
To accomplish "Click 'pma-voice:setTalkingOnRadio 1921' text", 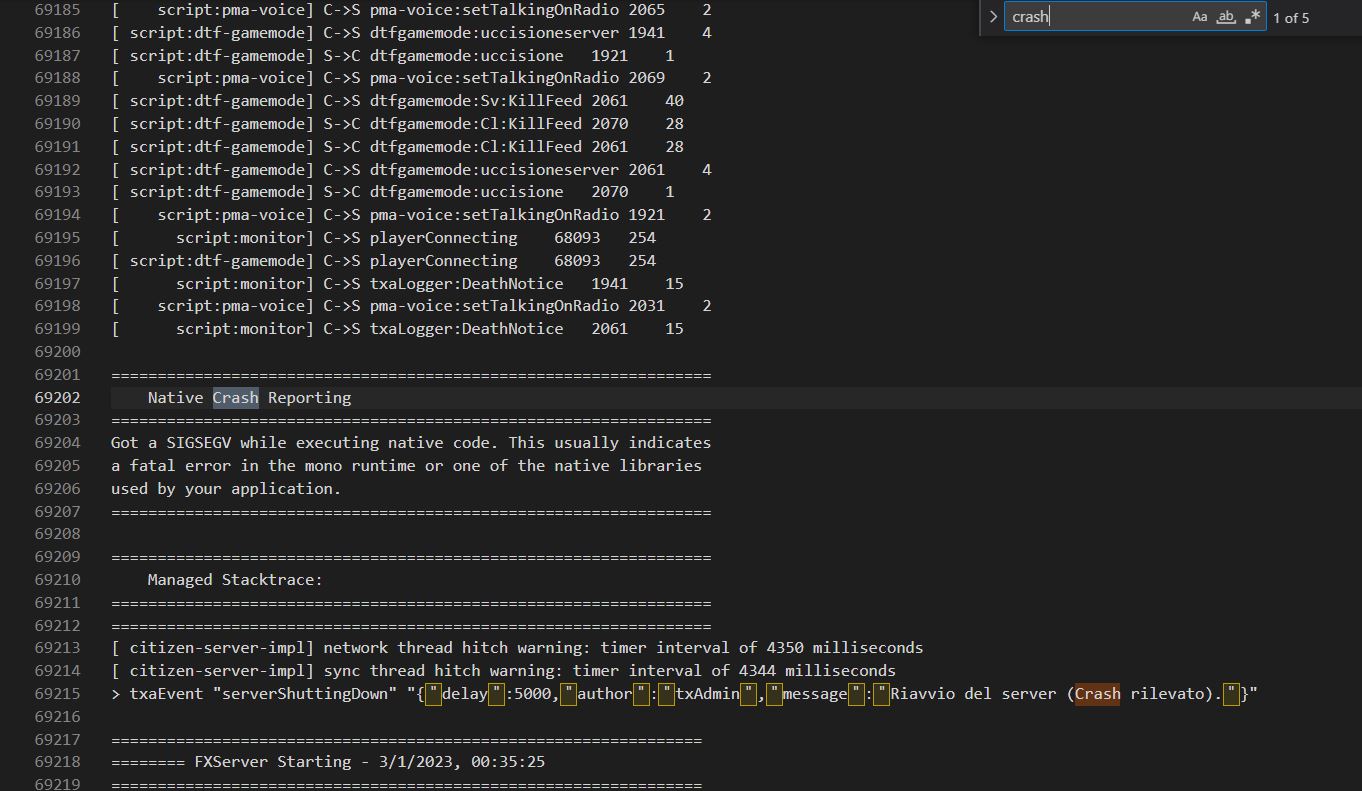I will (x=517, y=215).
